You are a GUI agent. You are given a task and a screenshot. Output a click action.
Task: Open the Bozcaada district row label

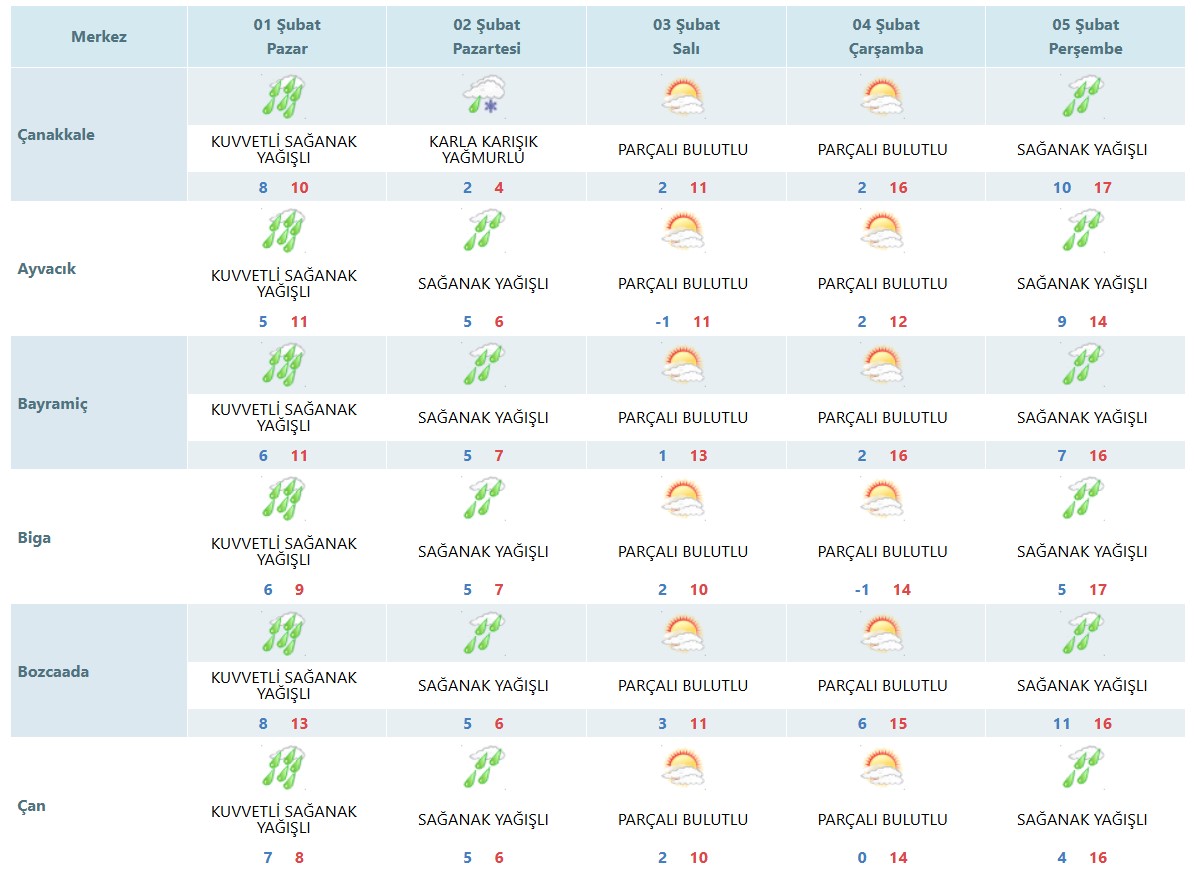pyautogui.click(x=54, y=671)
